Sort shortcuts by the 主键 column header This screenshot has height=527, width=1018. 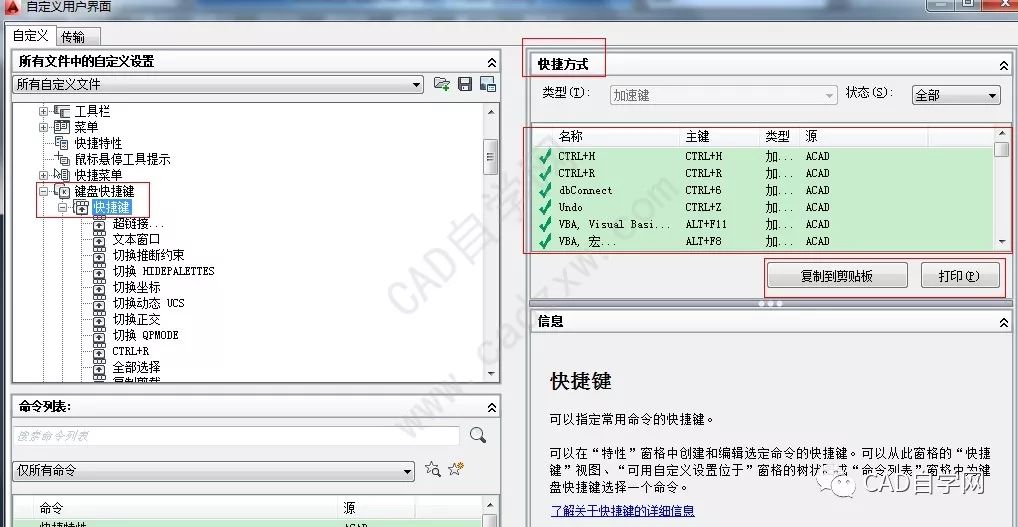pyautogui.click(x=719, y=136)
